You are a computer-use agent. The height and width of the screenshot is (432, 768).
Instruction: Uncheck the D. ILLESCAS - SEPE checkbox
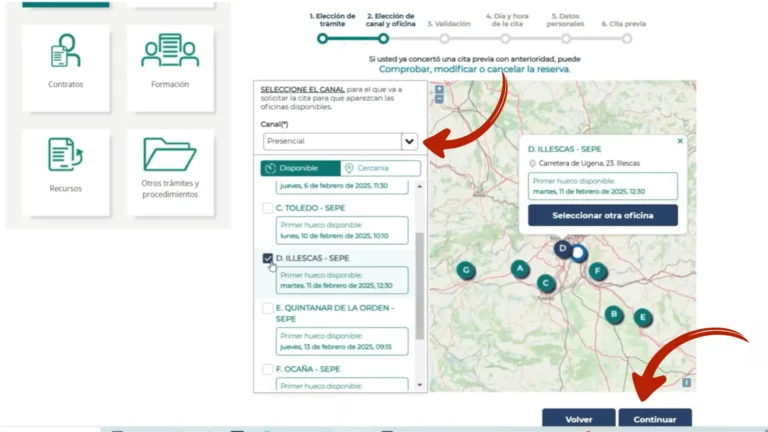(267, 258)
